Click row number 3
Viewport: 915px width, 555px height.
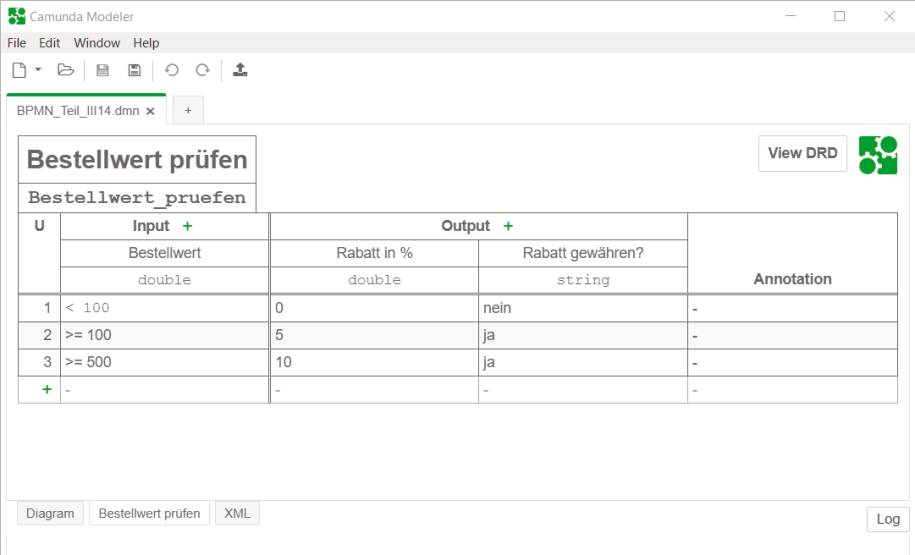click(39, 362)
